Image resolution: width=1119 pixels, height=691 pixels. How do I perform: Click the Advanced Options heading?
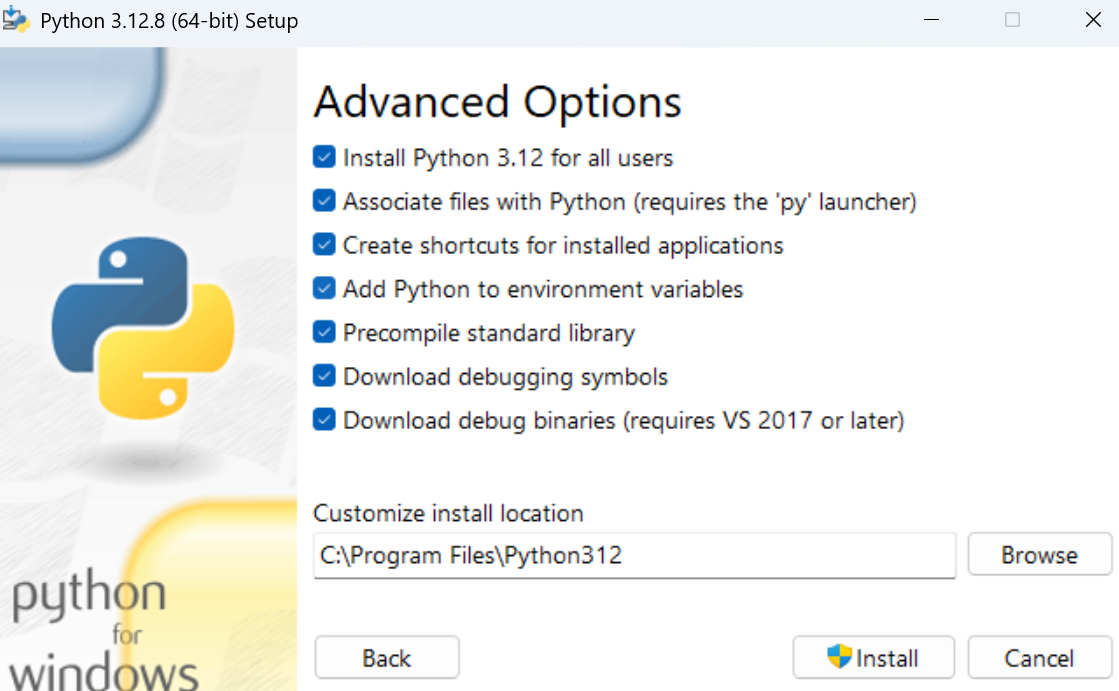pyautogui.click(x=497, y=102)
